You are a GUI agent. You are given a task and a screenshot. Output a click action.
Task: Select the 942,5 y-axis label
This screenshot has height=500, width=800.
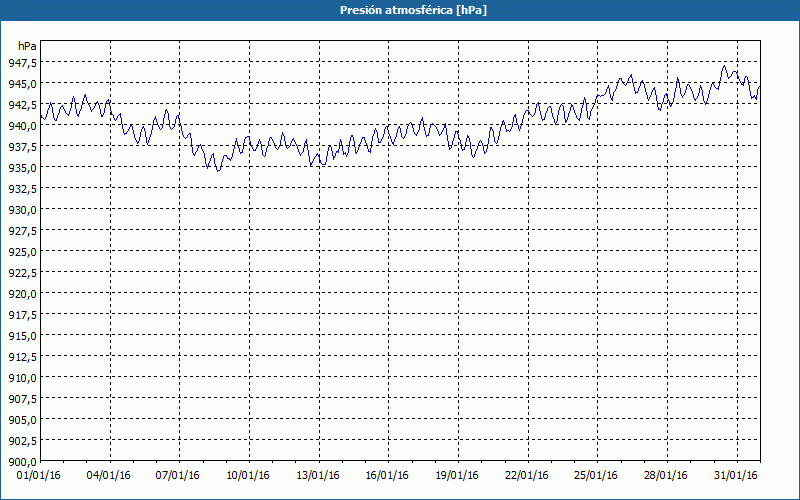22,105
